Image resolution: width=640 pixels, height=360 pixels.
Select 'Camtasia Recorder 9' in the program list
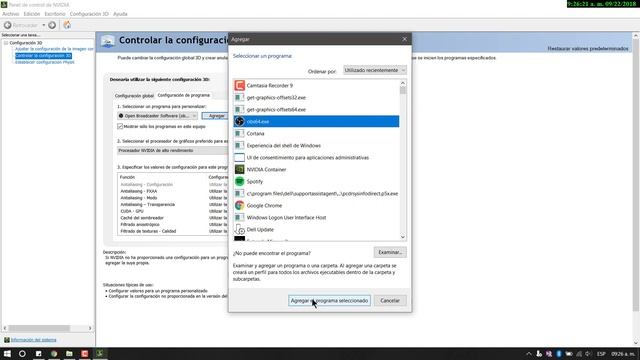pos(316,85)
